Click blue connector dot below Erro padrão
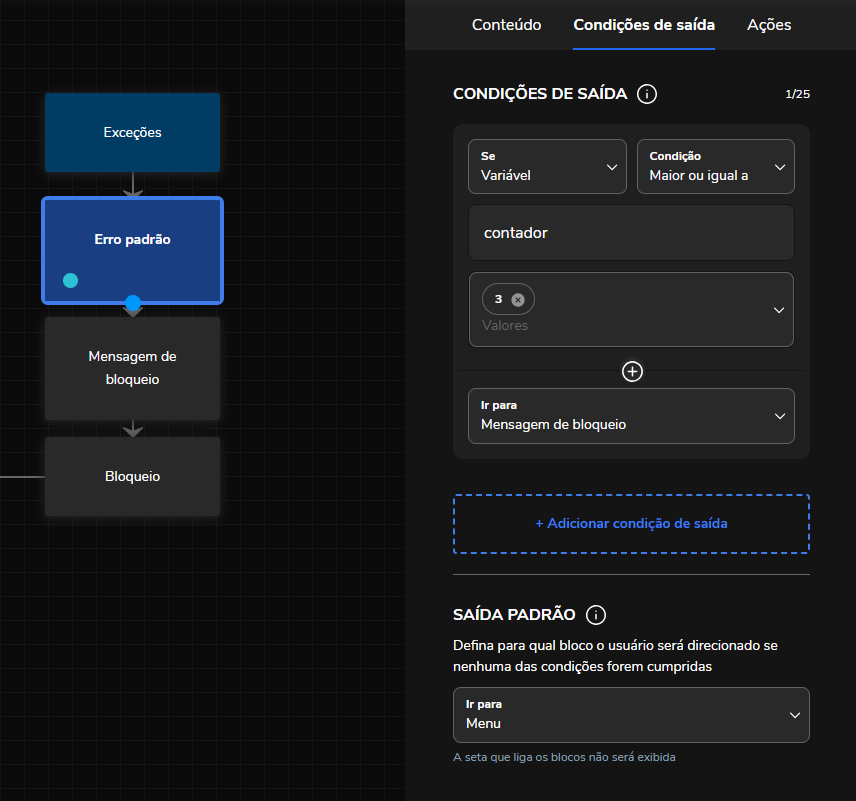Screen dimensions: 856x801 tap(133, 302)
